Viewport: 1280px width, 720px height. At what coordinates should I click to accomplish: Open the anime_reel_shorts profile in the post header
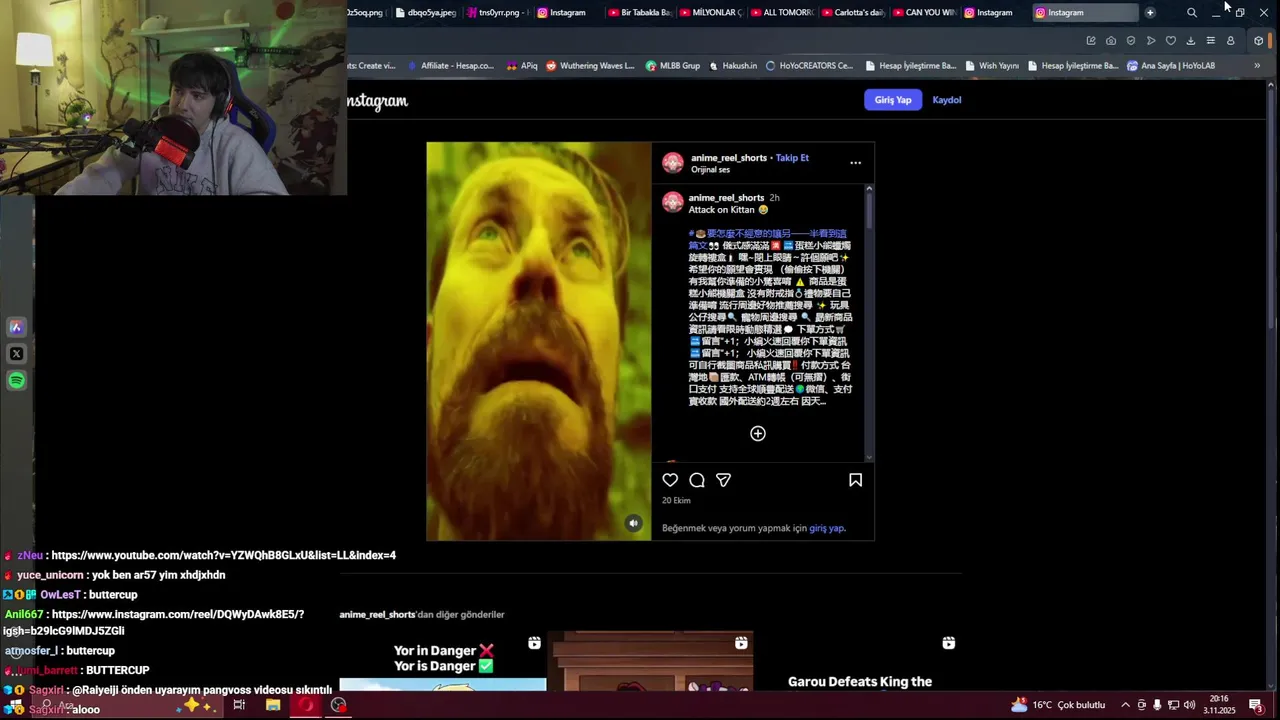point(729,157)
